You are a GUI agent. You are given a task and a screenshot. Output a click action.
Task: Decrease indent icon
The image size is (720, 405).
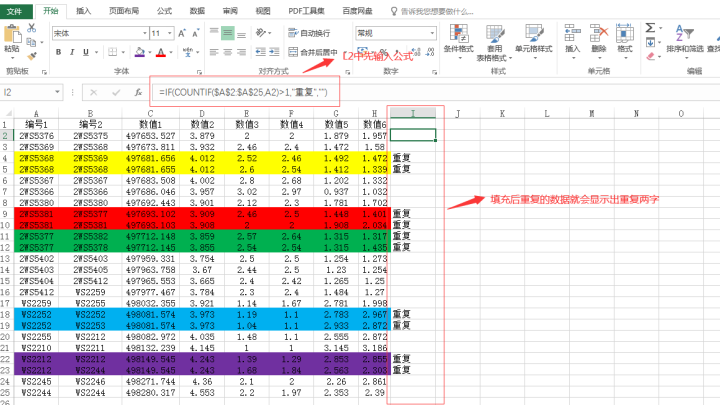click(260, 52)
